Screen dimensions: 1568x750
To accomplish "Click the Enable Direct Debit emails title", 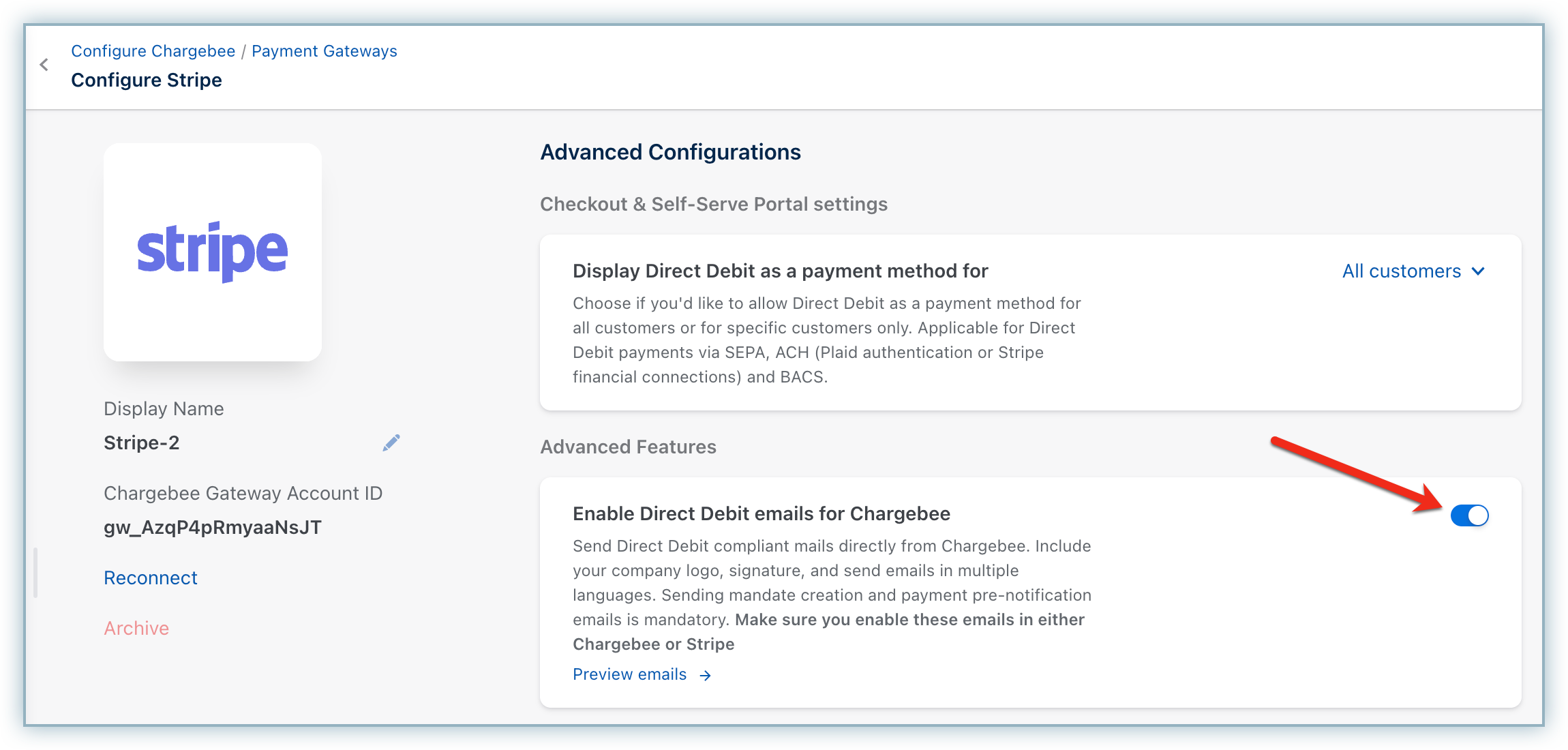I will click(x=761, y=514).
